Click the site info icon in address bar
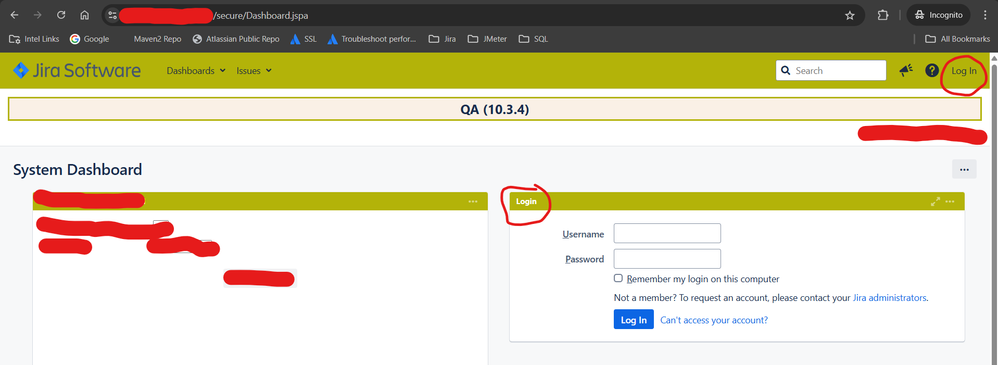The image size is (998, 365). 112,15
